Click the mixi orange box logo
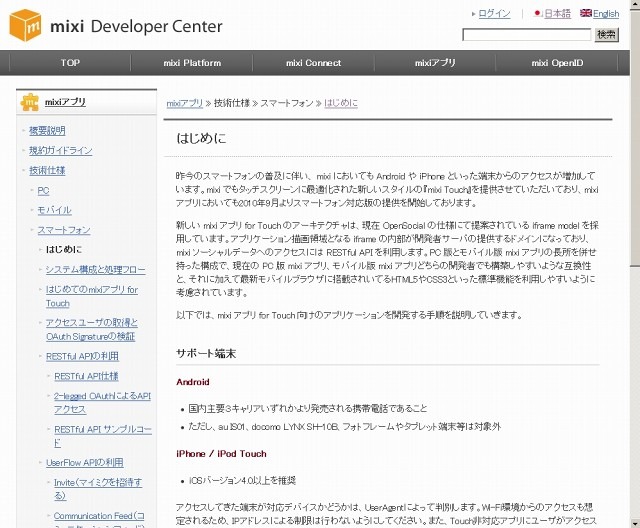The width and height of the screenshot is (640, 528). (25, 25)
